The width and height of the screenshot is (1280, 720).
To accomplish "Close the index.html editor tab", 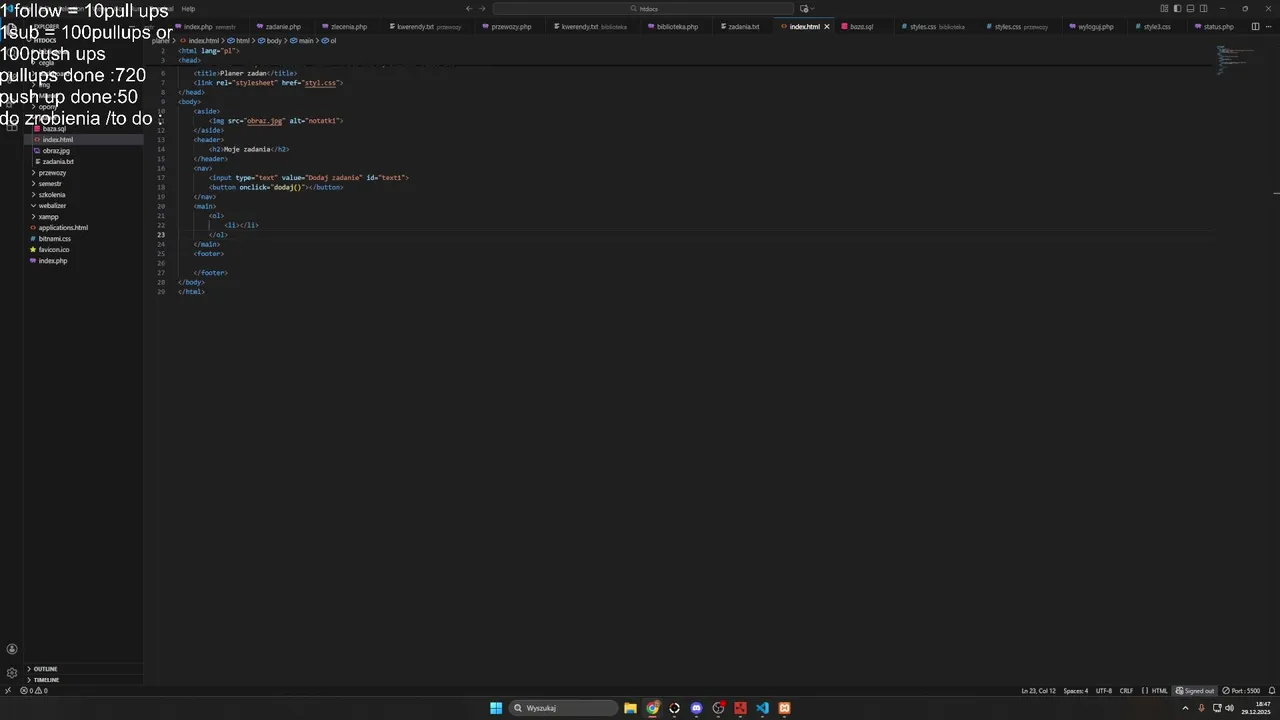I will pyautogui.click(x=826, y=27).
